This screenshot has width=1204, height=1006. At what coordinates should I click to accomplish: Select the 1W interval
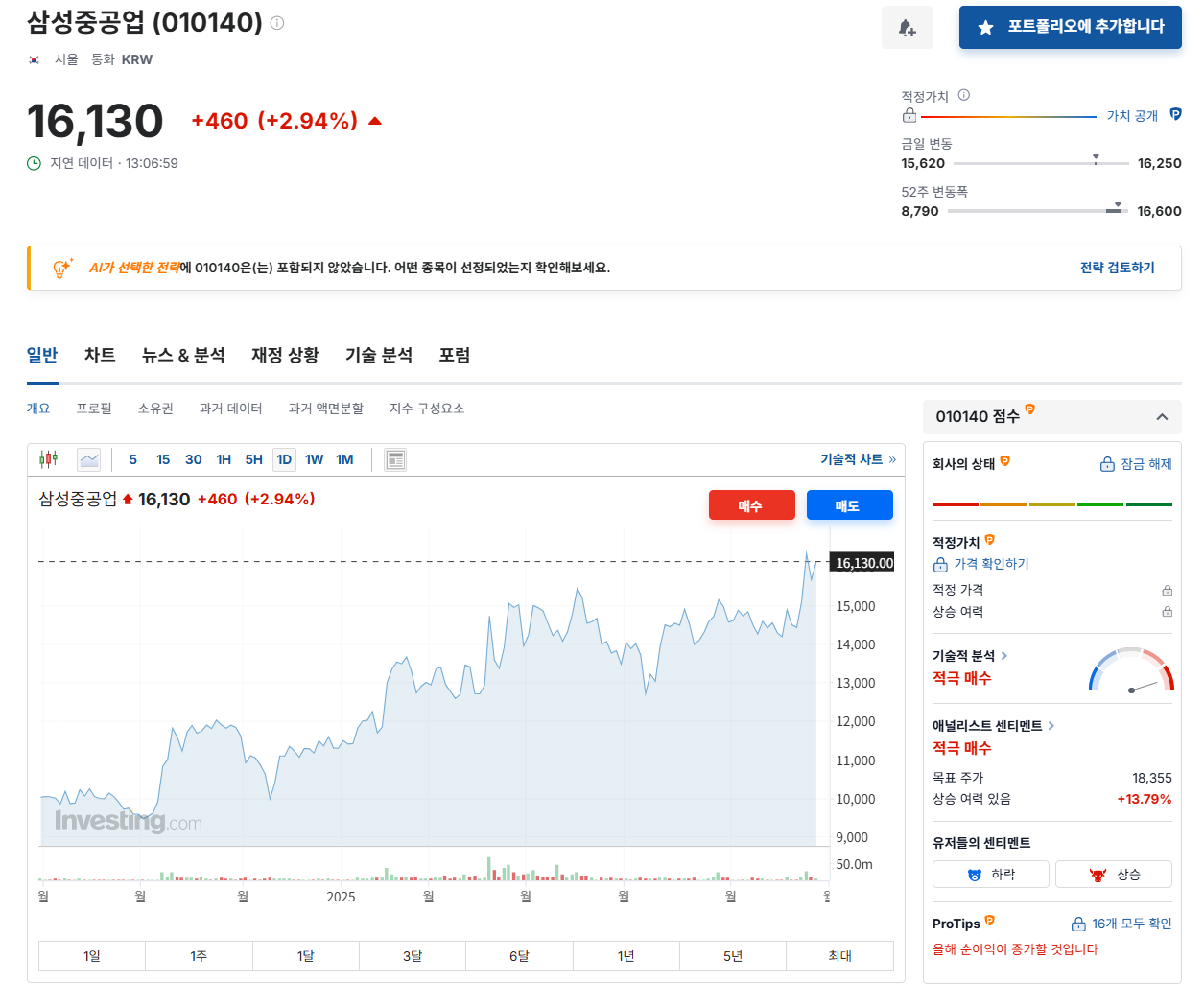[315, 459]
